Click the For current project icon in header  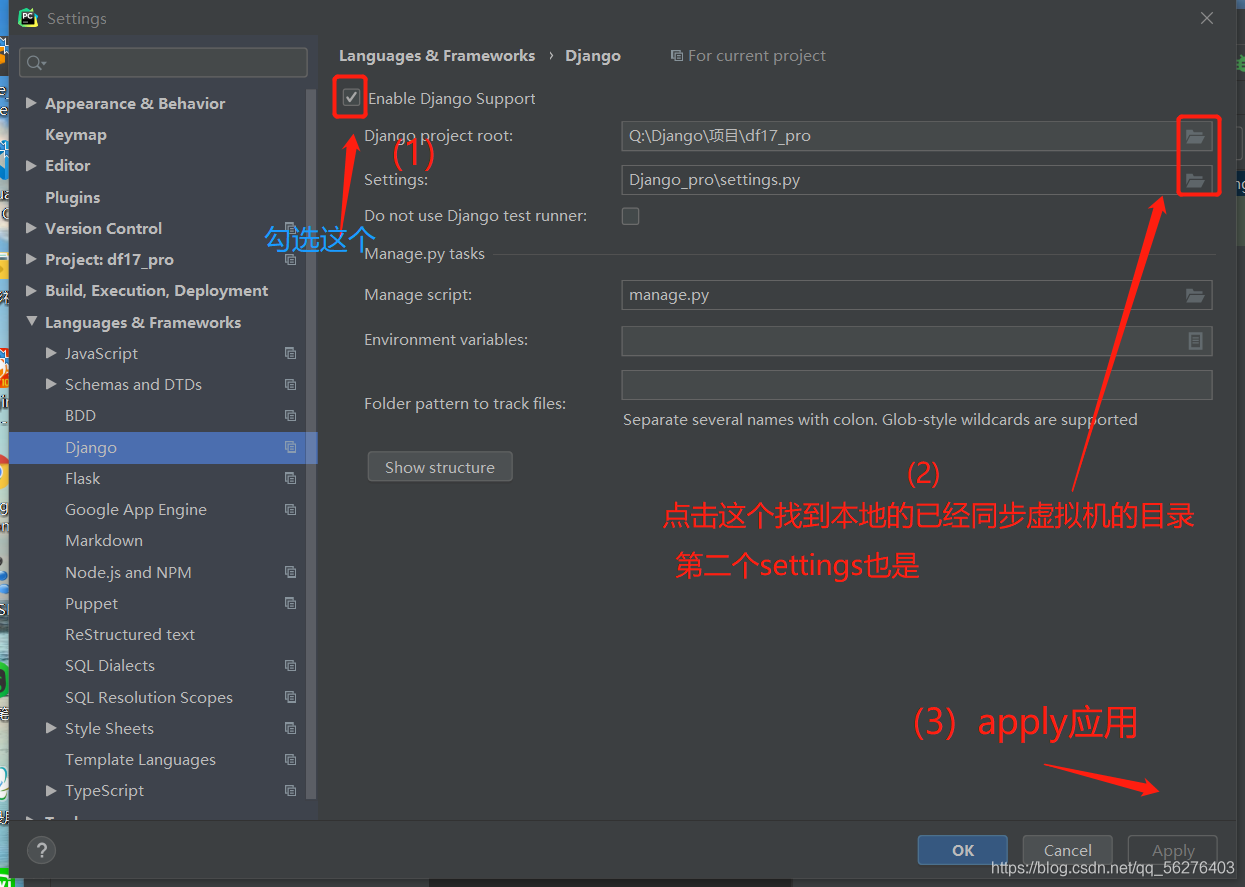(x=677, y=56)
